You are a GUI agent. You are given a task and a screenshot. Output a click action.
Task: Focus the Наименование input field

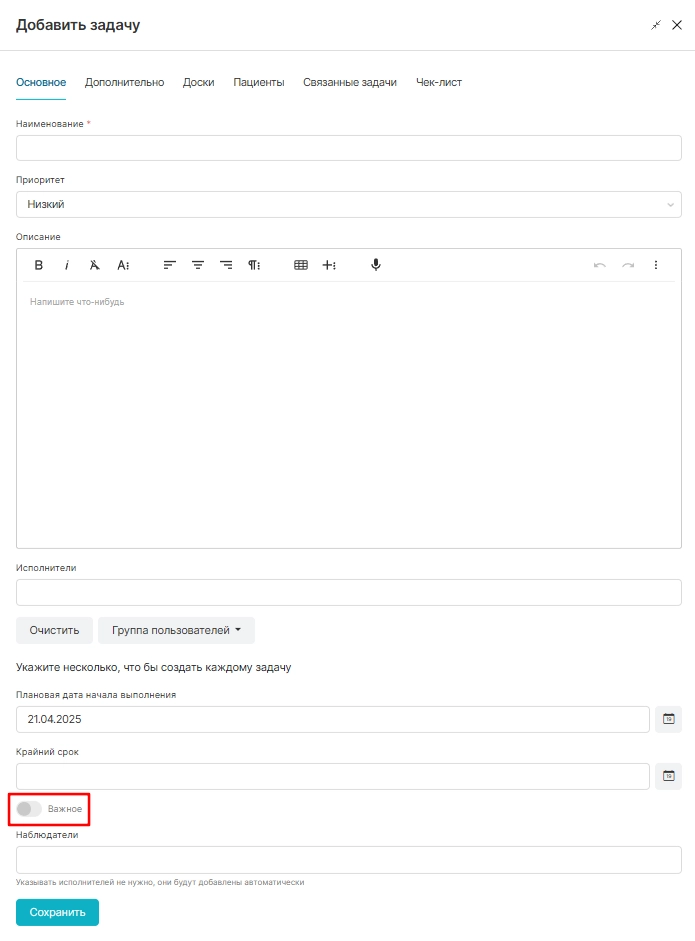pyautogui.click(x=349, y=148)
